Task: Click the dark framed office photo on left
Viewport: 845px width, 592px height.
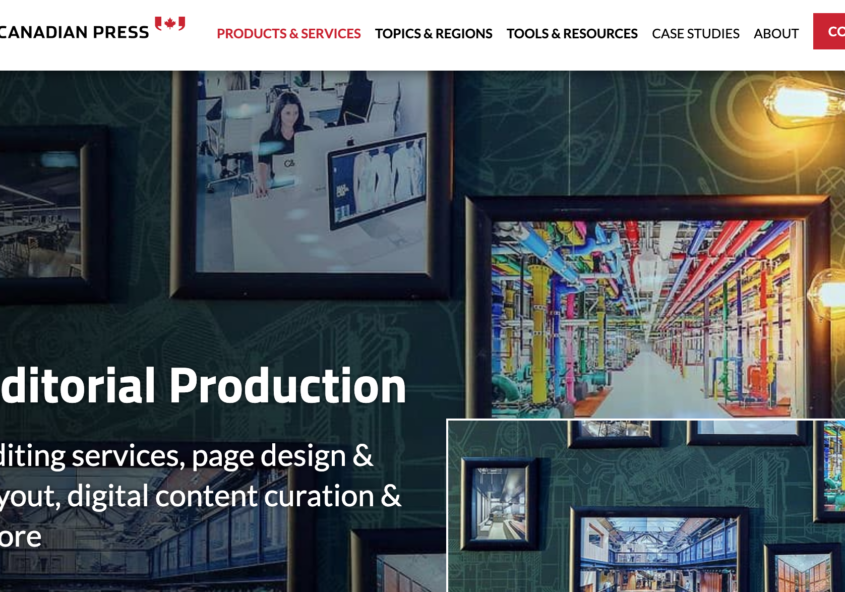Action: click(x=45, y=212)
